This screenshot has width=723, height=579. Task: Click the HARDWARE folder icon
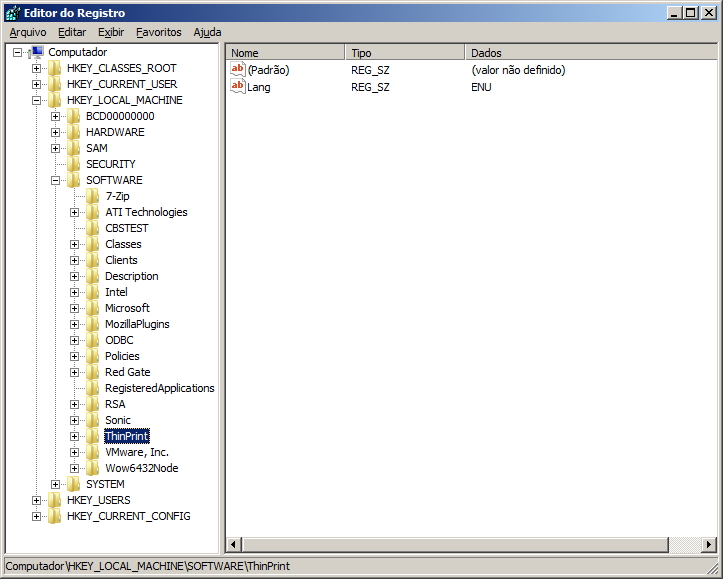(x=73, y=132)
